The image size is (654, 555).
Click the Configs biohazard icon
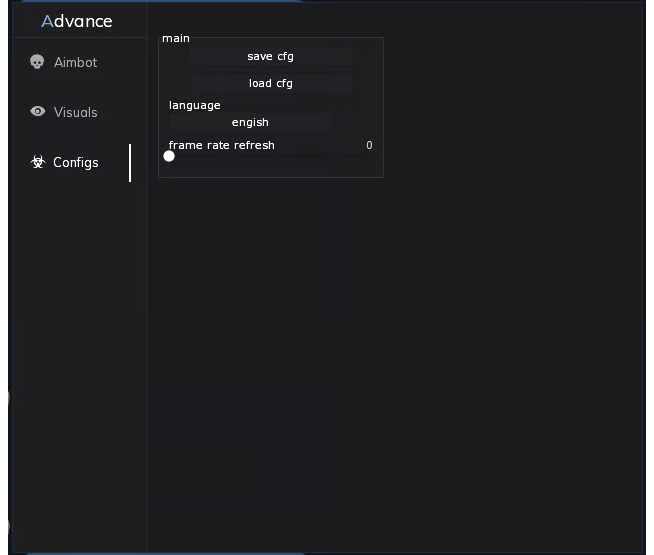(x=38, y=162)
